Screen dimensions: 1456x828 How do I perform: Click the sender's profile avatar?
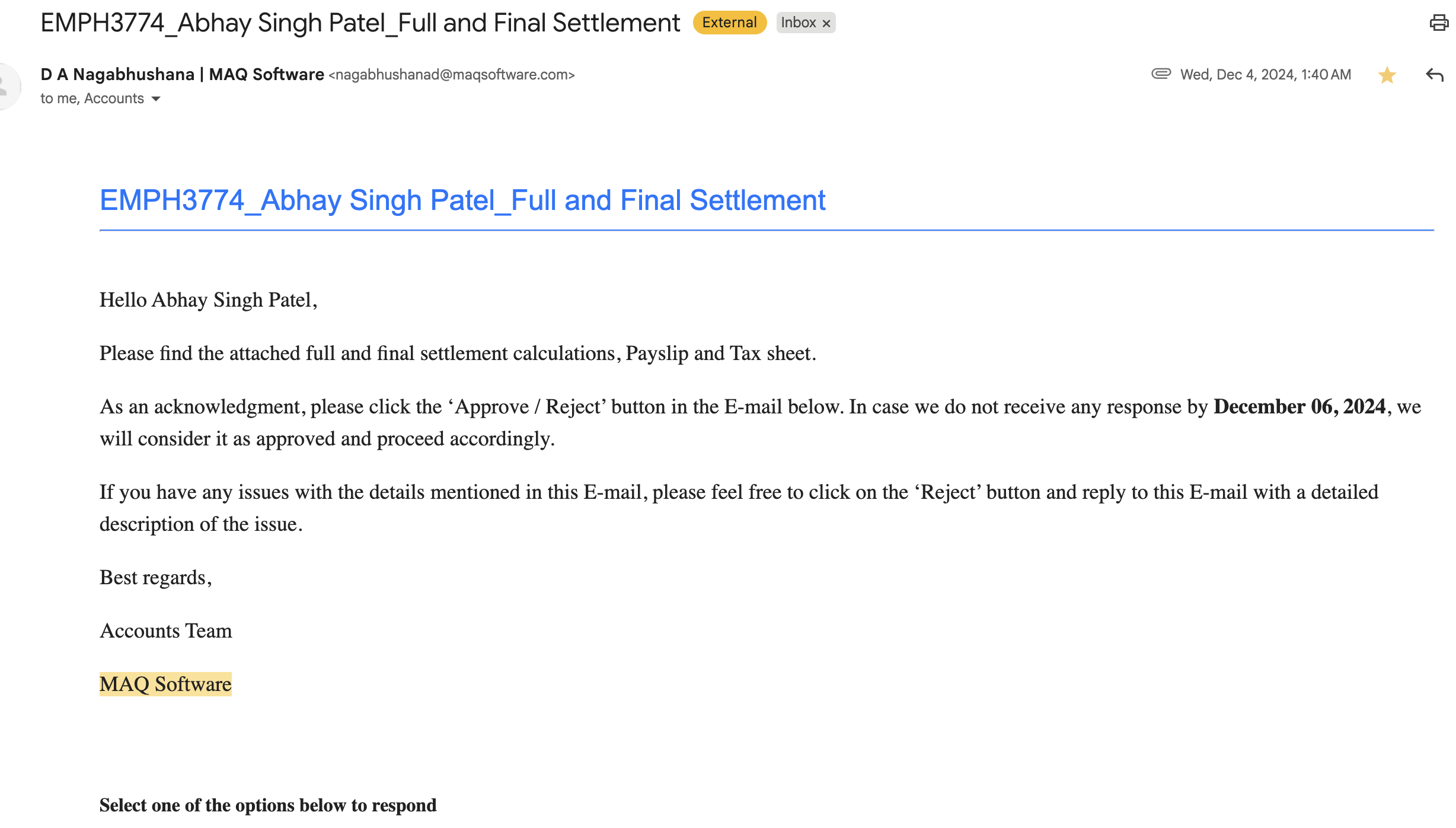coord(6,85)
